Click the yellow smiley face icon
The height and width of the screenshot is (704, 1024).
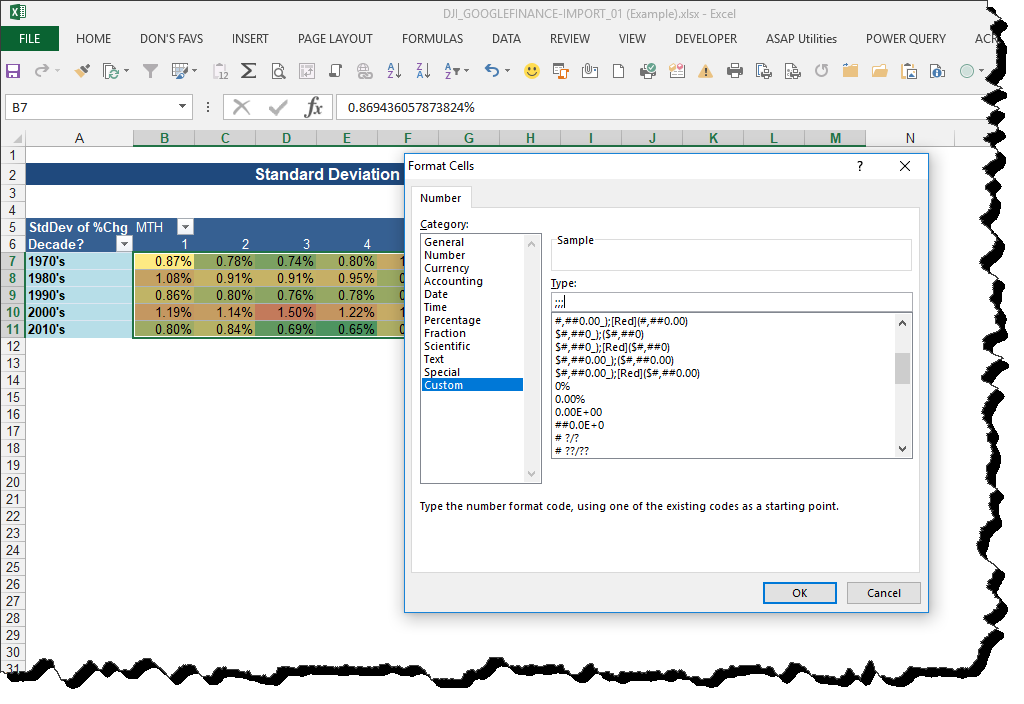pos(532,71)
